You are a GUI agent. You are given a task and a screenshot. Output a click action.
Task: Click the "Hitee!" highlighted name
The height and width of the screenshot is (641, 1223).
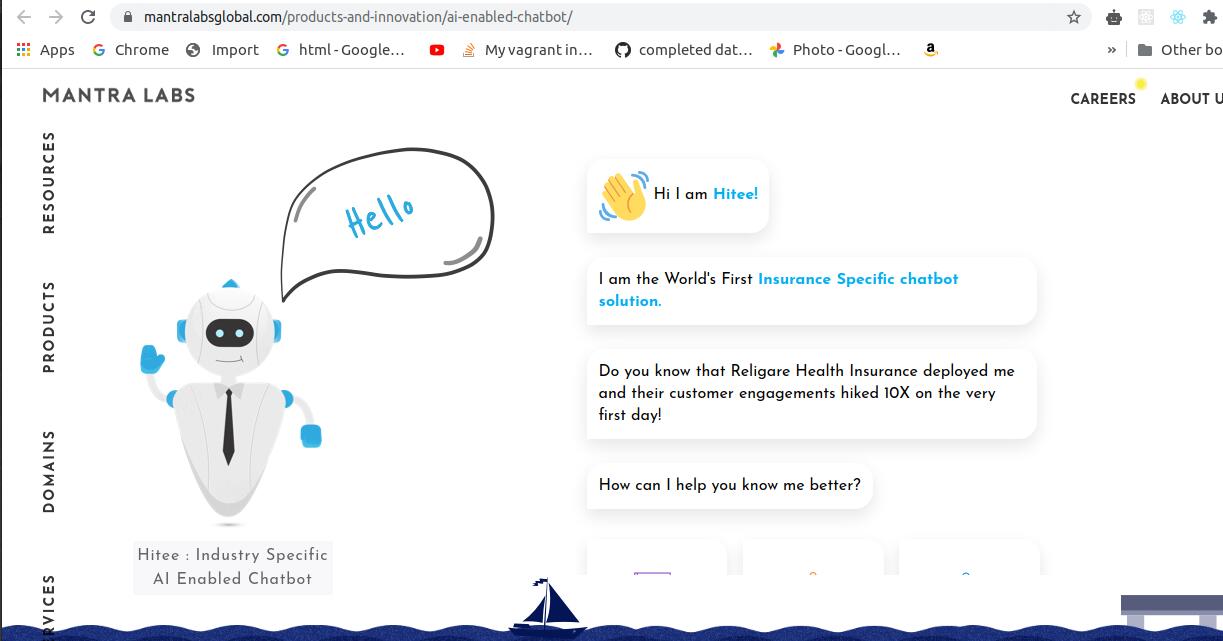736,194
